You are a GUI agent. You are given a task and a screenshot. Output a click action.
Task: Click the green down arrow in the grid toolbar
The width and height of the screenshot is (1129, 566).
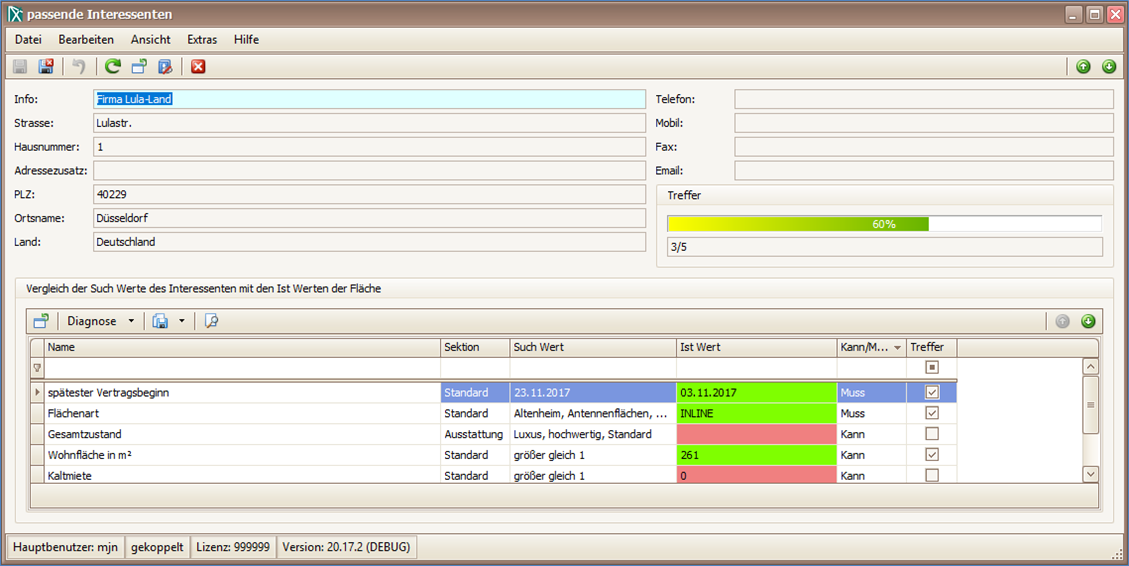tap(1088, 321)
